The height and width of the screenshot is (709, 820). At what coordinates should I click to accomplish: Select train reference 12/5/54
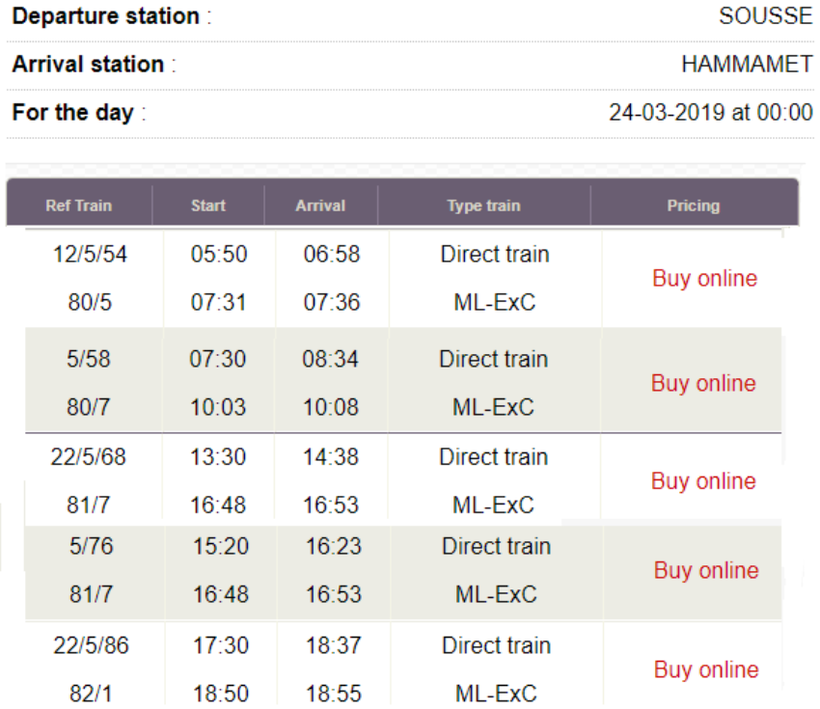coord(90,254)
